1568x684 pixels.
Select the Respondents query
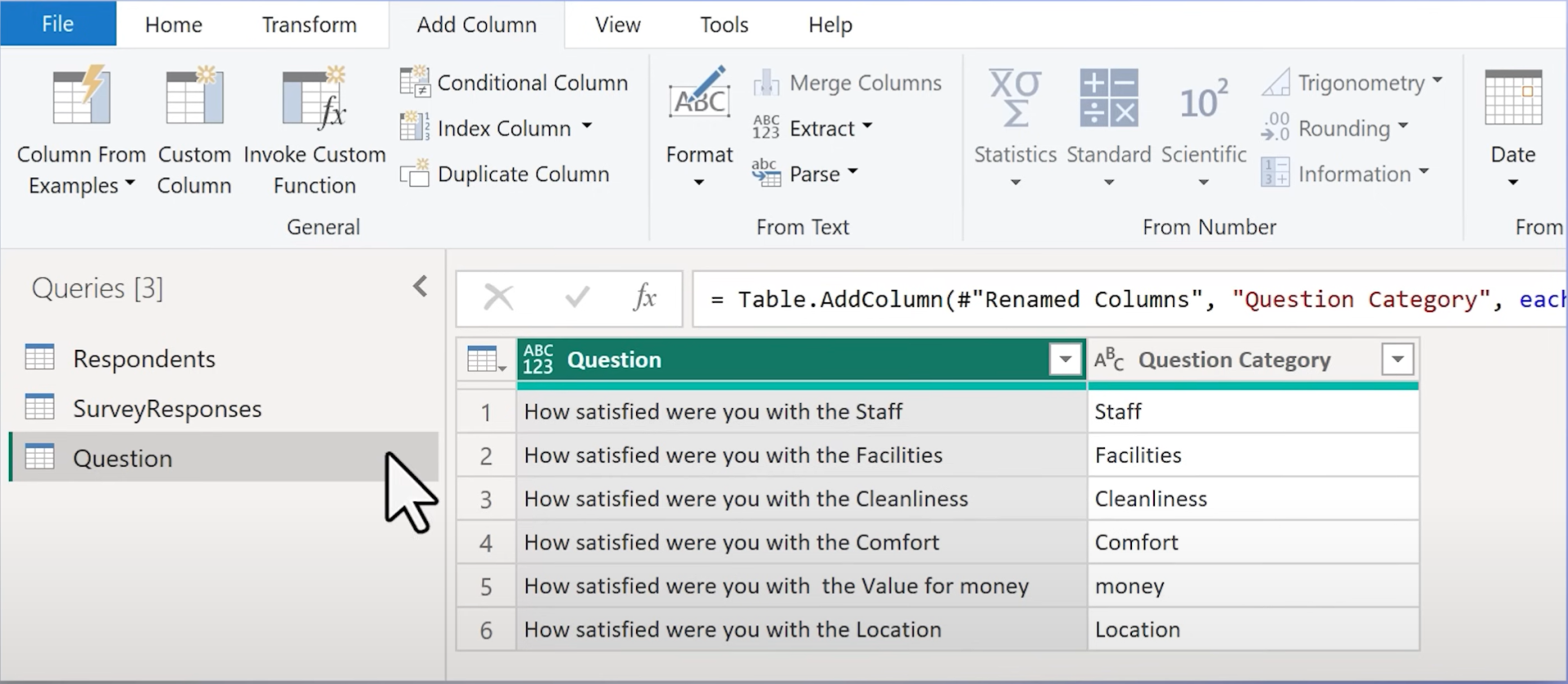click(x=224, y=358)
